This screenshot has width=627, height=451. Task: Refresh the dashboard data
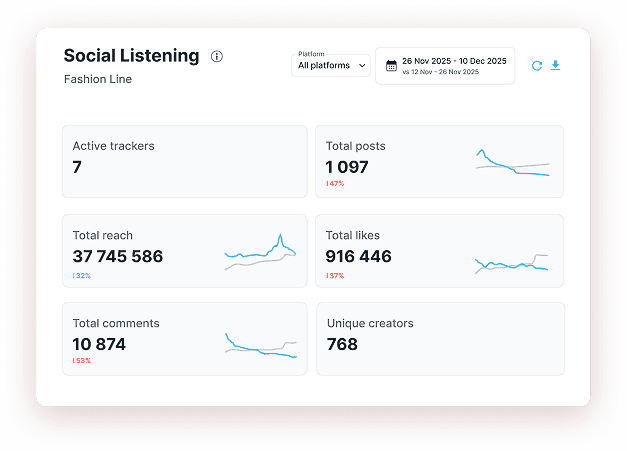(x=537, y=66)
